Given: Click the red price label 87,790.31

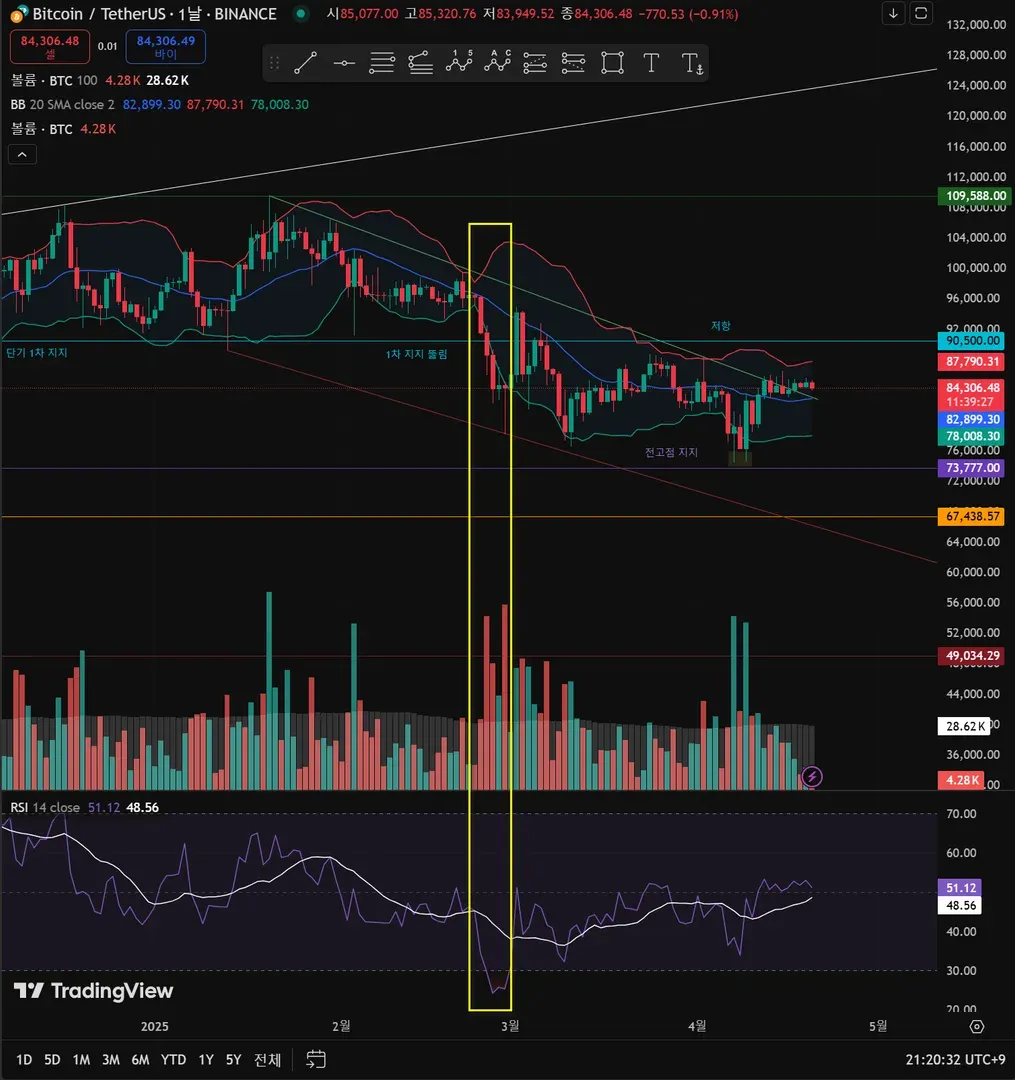Looking at the screenshot, I should point(972,362).
